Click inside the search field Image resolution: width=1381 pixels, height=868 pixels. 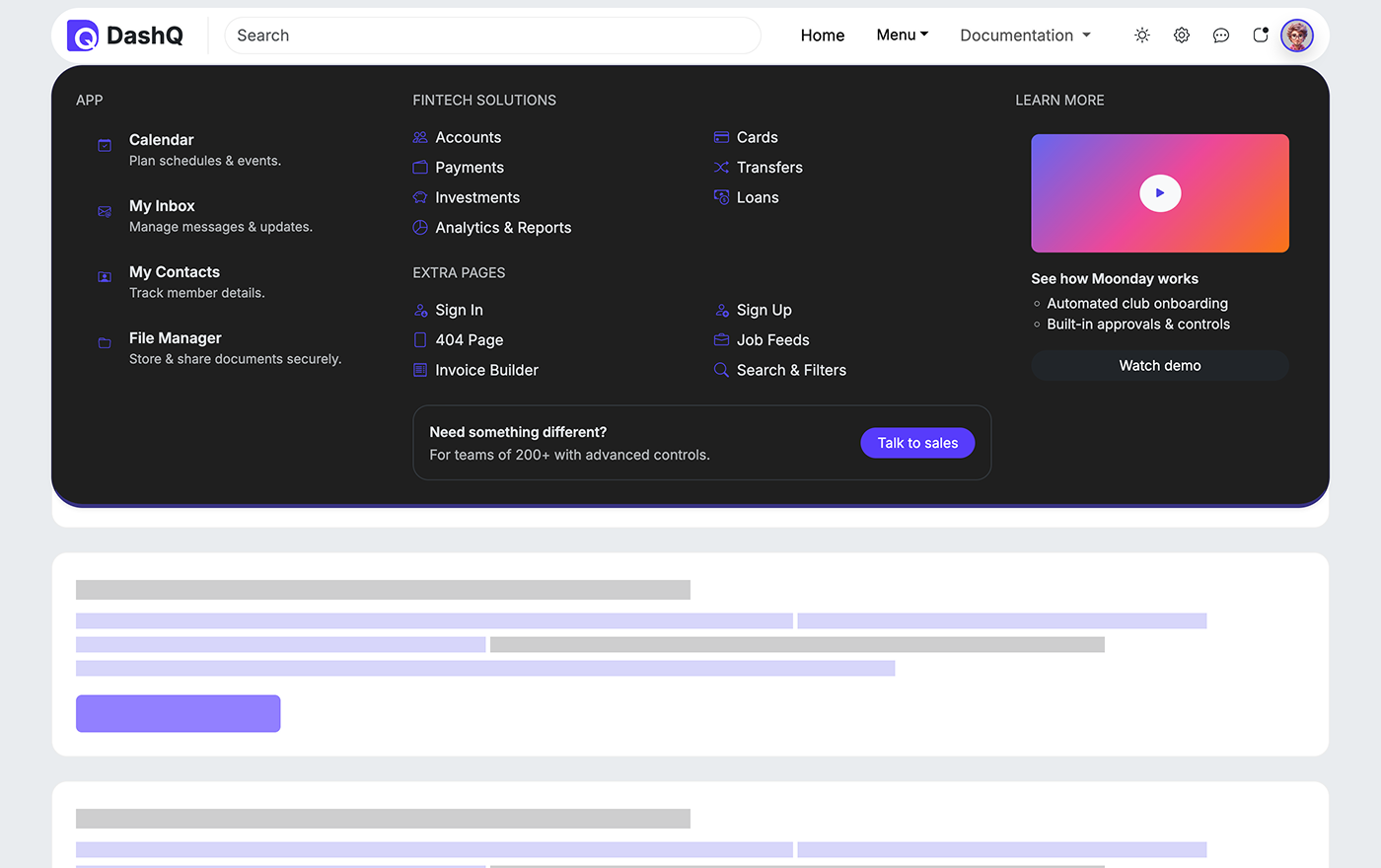click(x=492, y=35)
